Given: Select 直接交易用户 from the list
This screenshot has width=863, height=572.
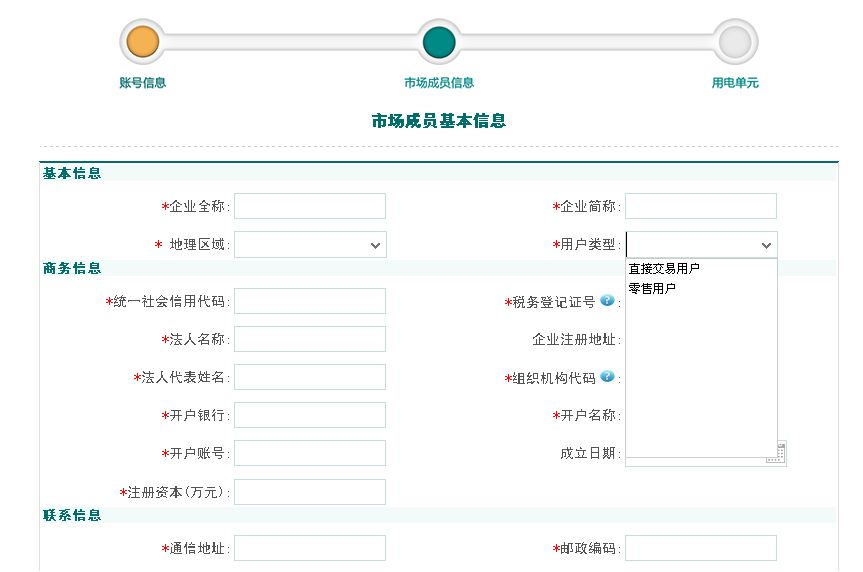Looking at the screenshot, I should [664, 269].
